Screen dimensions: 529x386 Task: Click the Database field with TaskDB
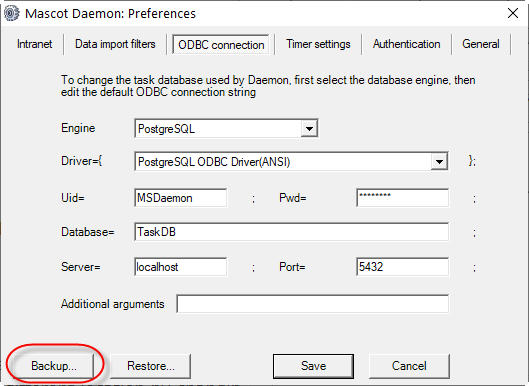(291, 232)
